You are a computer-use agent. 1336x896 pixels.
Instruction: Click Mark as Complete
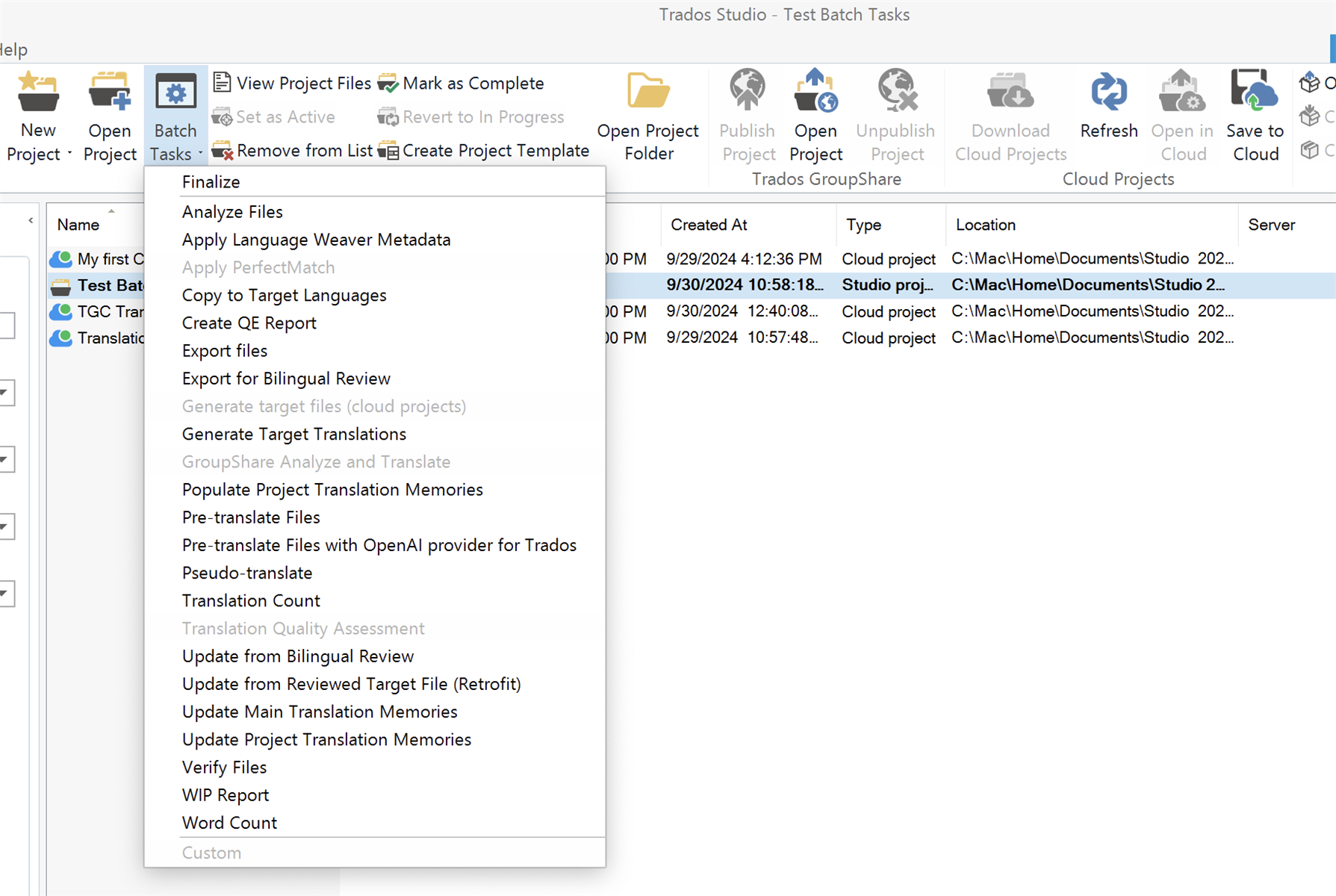click(x=461, y=83)
